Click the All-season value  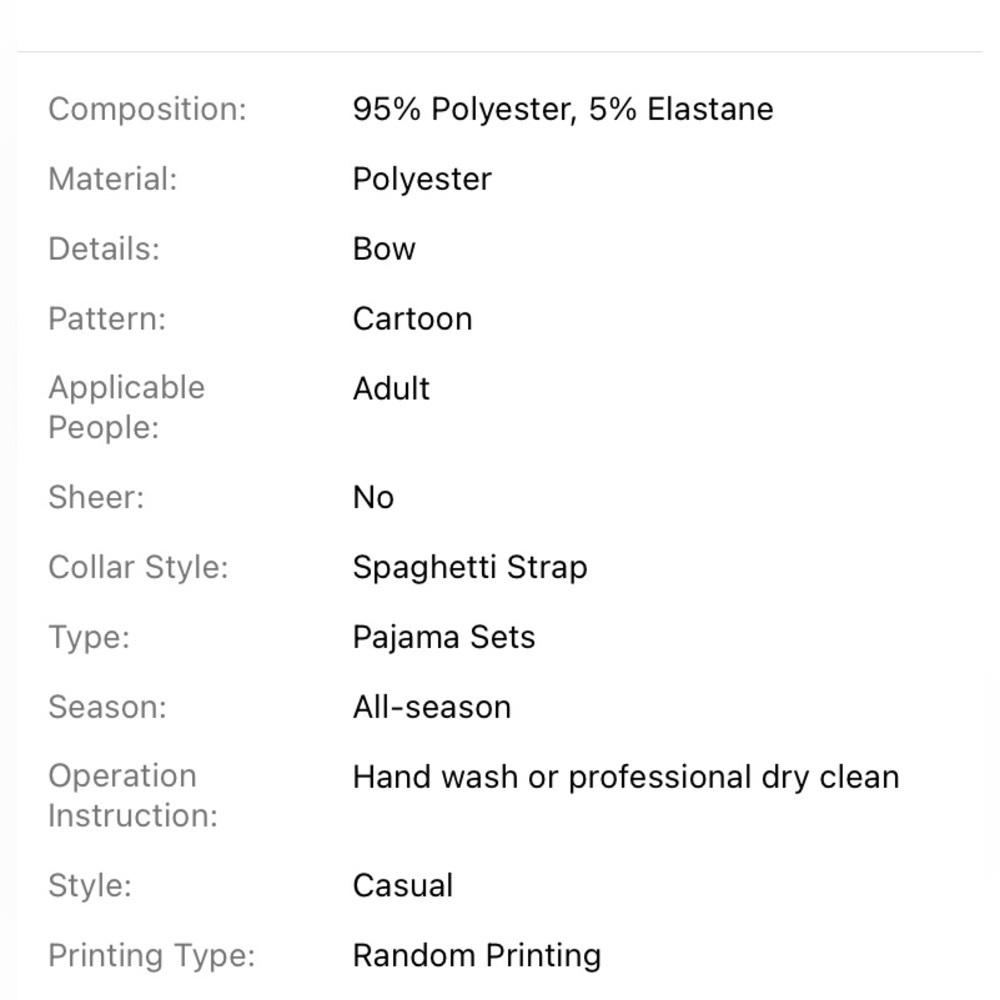(x=432, y=707)
